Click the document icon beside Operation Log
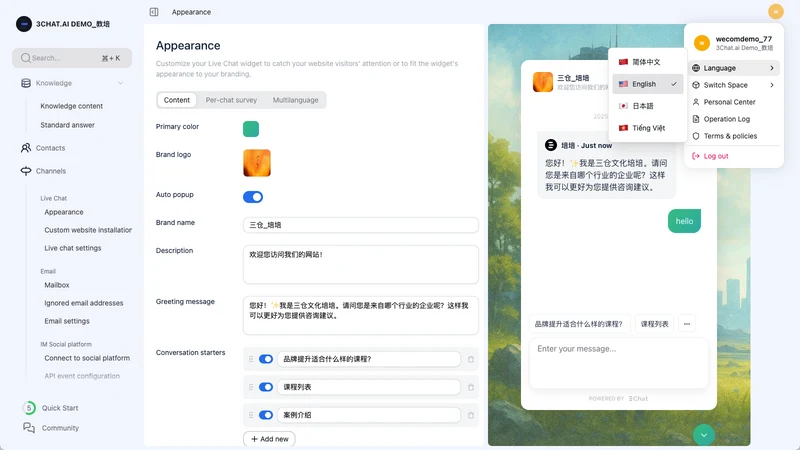800x450 pixels. 696,119
